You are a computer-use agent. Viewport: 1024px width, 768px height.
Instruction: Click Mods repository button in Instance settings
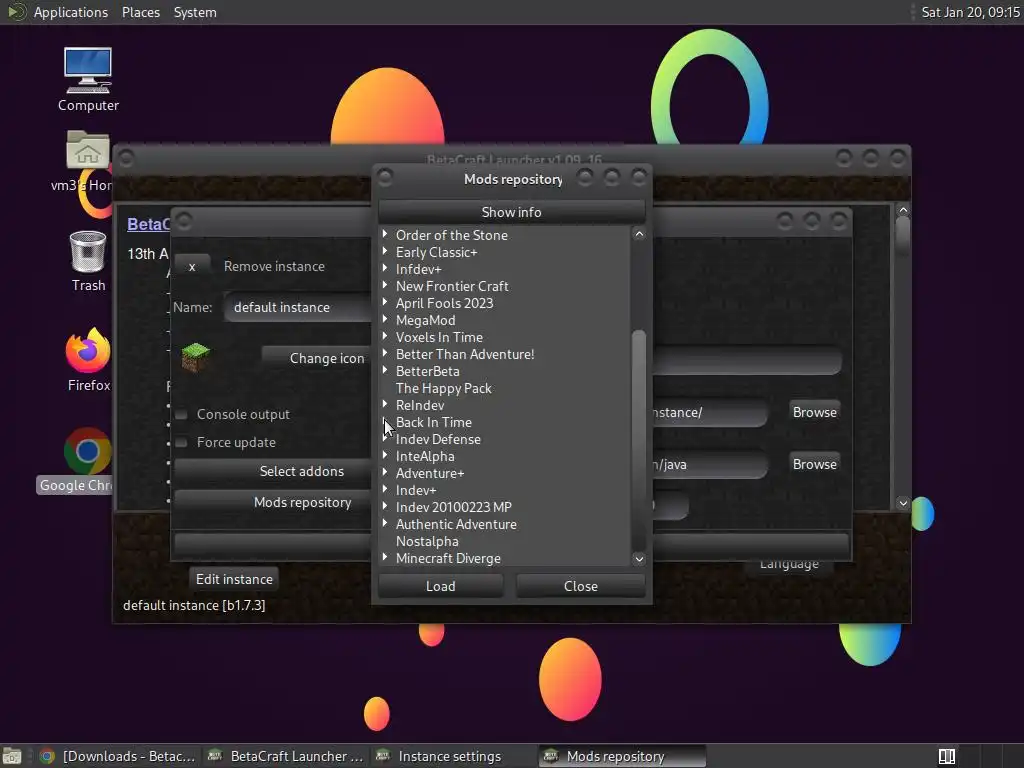(272, 502)
